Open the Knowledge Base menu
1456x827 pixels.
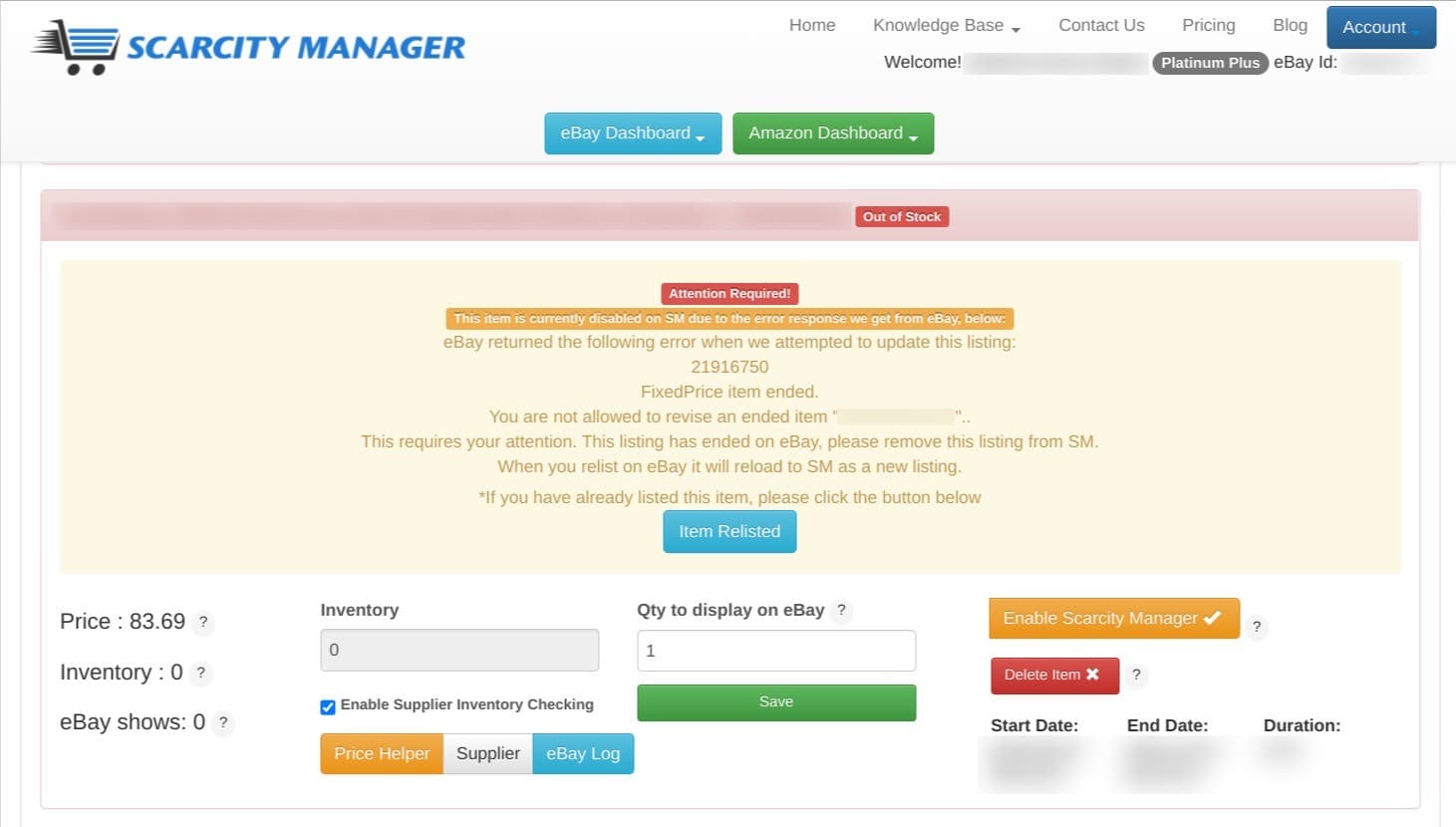click(947, 26)
